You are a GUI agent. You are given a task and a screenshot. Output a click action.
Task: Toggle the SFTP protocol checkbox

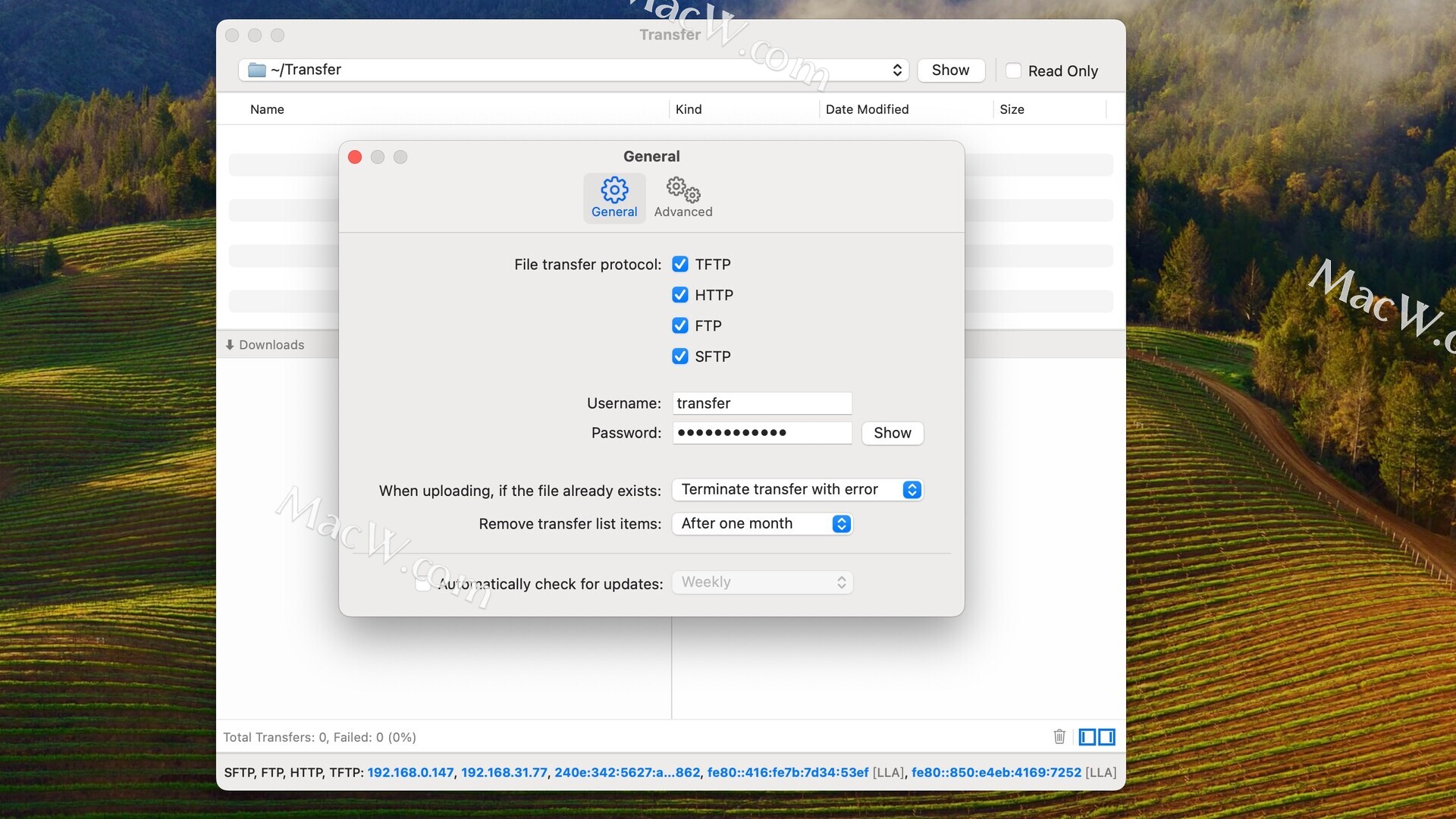click(x=680, y=356)
